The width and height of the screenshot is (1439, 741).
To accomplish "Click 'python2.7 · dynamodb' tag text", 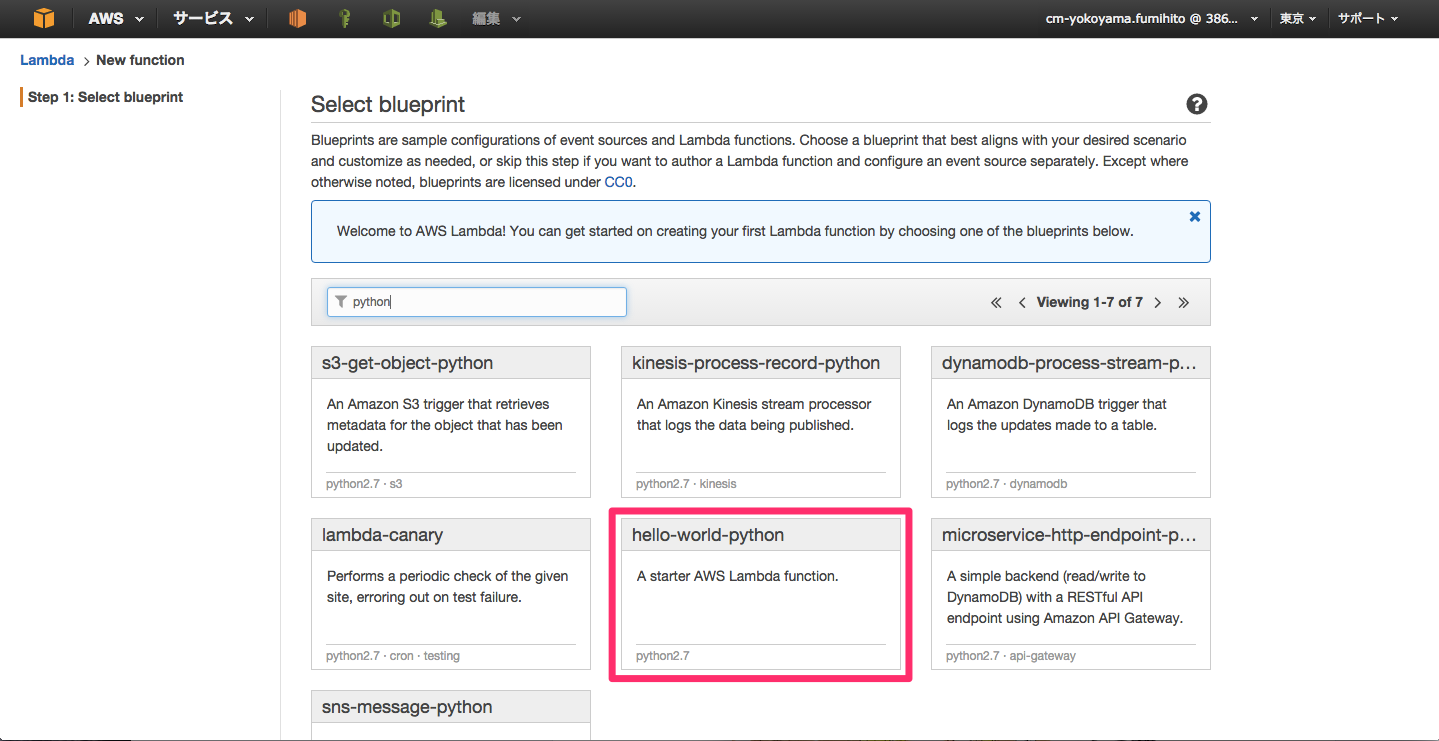I will [1007, 484].
